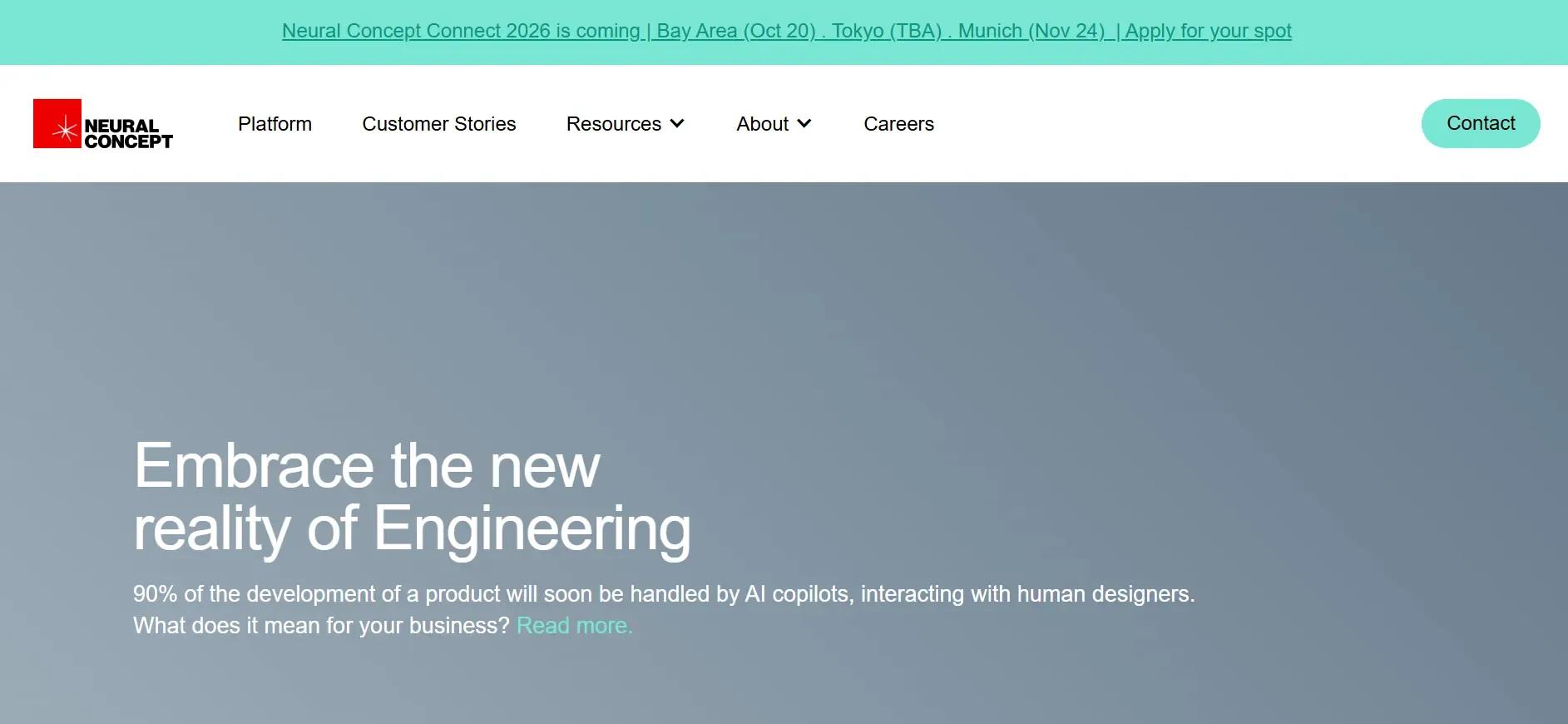Expand the Resources dropdown chevron
Viewport: 1568px width, 724px height.
point(677,124)
